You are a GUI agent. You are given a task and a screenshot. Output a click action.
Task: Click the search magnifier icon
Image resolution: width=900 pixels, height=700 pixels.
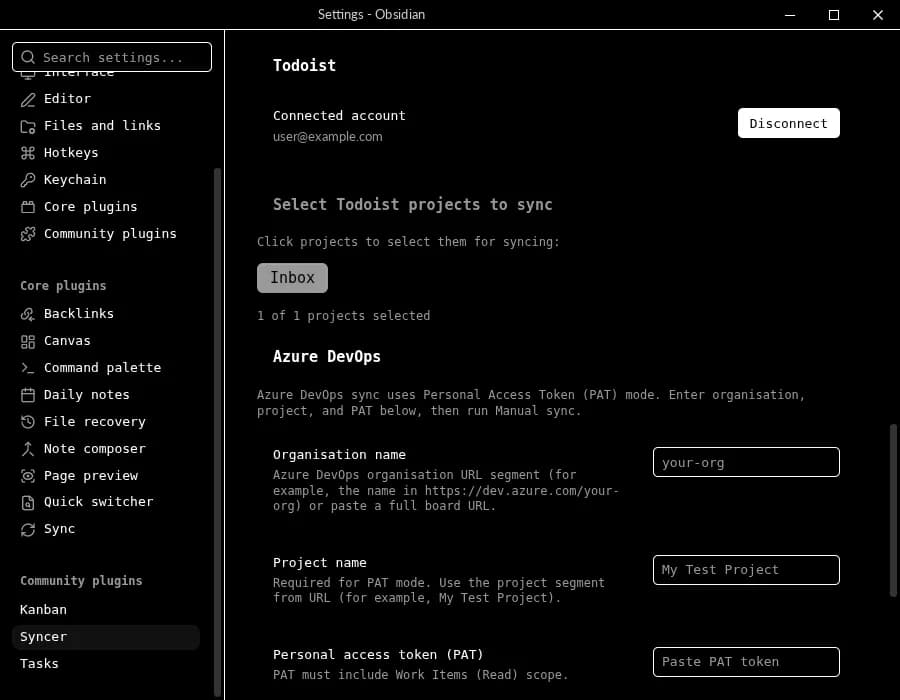(x=28, y=57)
